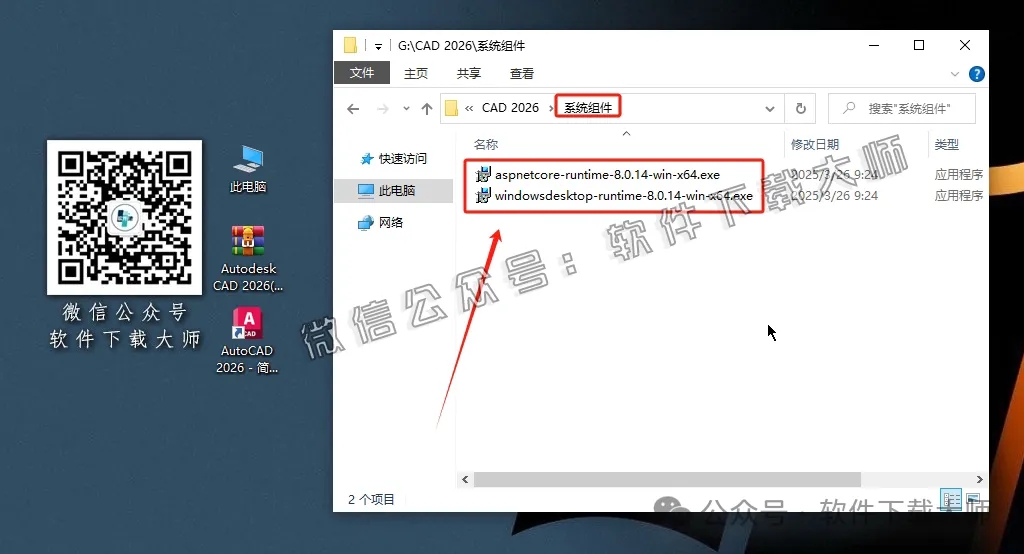The height and width of the screenshot is (554, 1024).
Task: Sort by the 类型 column header
Action: (946, 144)
